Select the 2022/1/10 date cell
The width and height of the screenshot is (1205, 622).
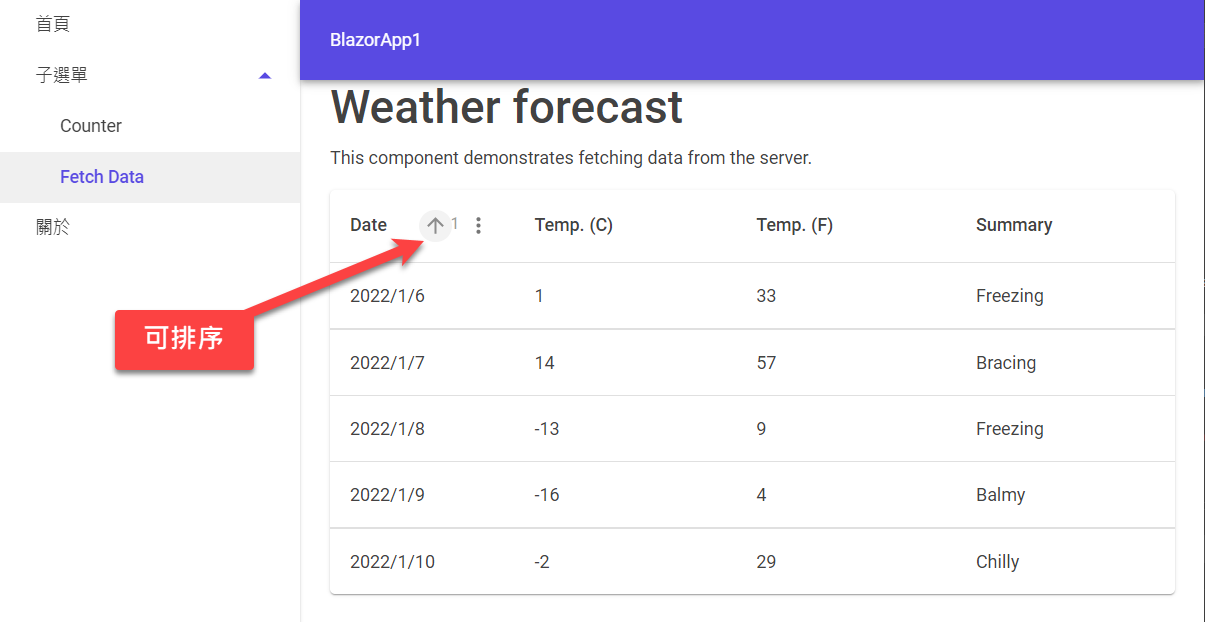pos(392,562)
